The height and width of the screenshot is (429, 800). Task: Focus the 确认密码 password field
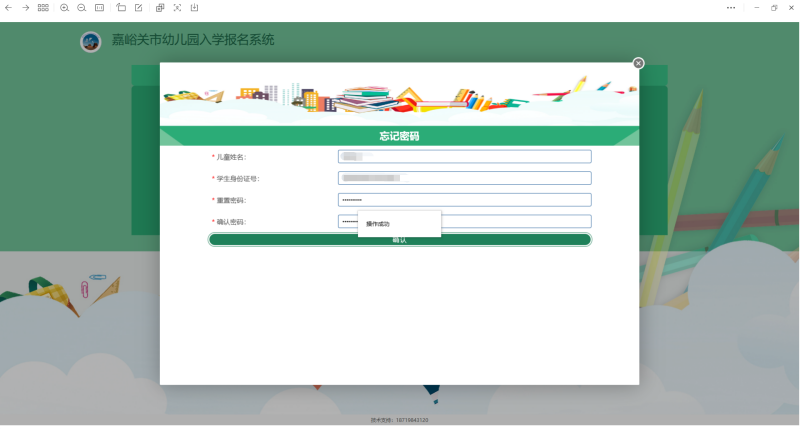515,221
